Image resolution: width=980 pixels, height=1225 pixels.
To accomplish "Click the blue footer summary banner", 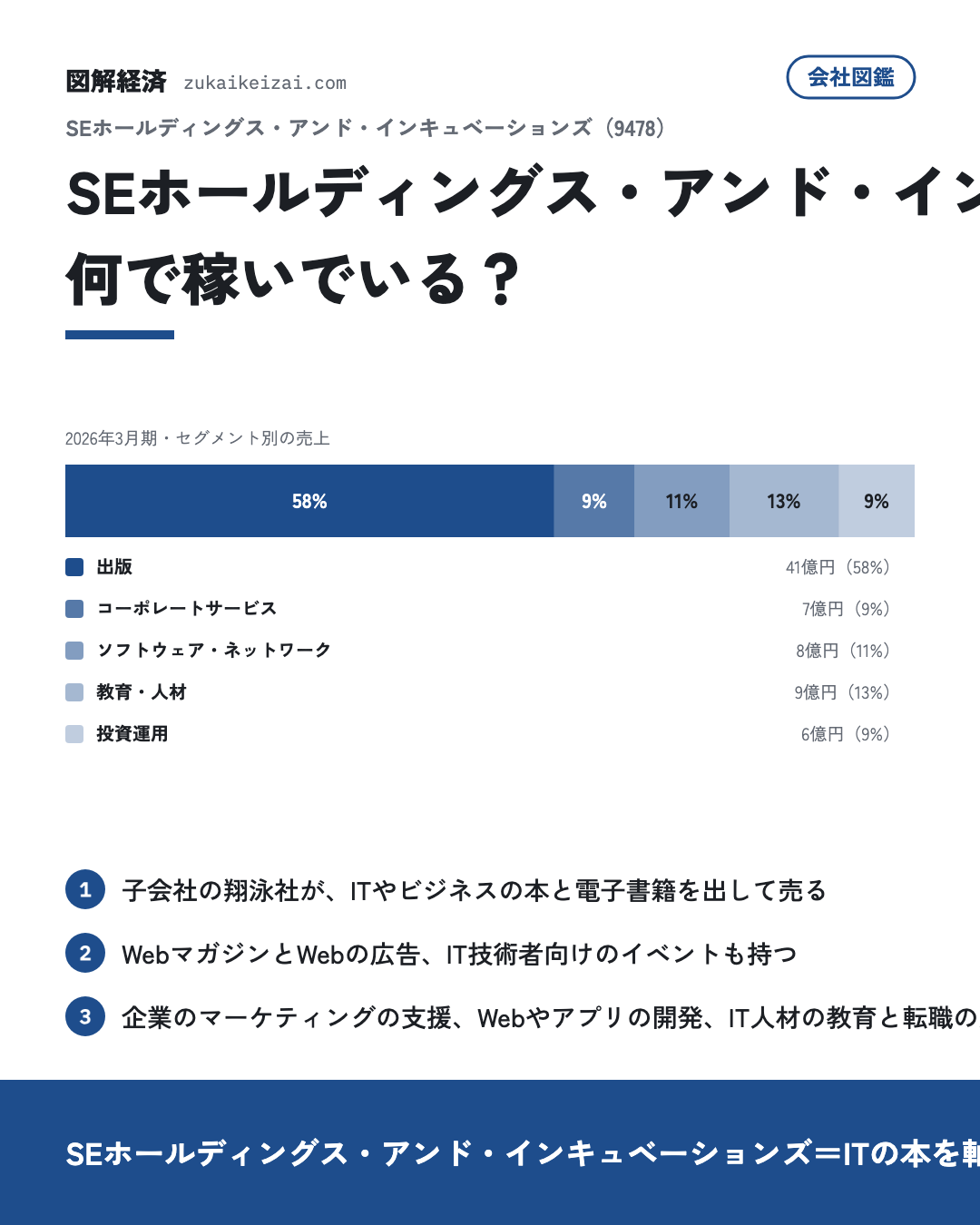I will (x=490, y=1152).
